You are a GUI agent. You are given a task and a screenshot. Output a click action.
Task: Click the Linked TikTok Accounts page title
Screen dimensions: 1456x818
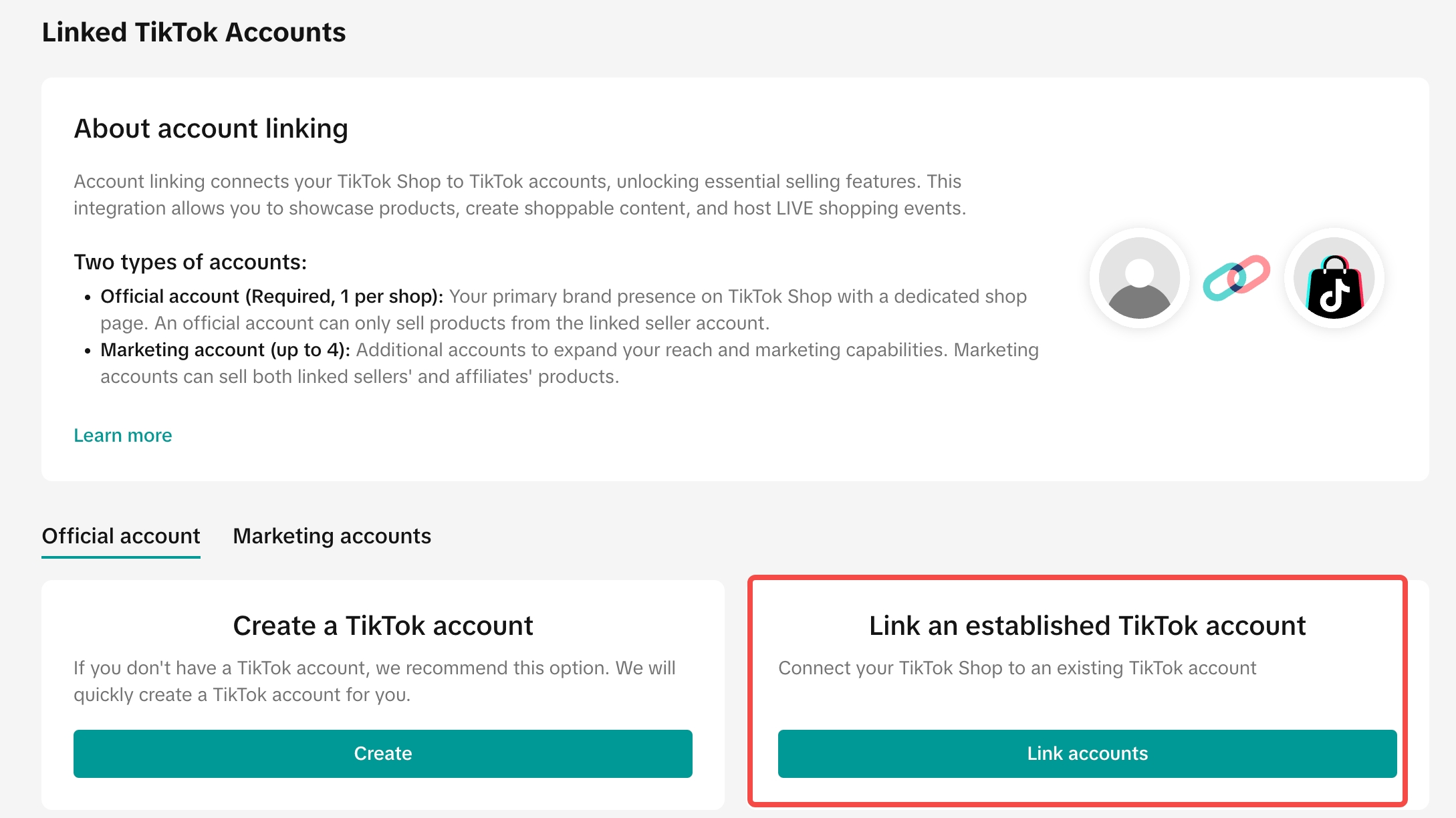[193, 32]
